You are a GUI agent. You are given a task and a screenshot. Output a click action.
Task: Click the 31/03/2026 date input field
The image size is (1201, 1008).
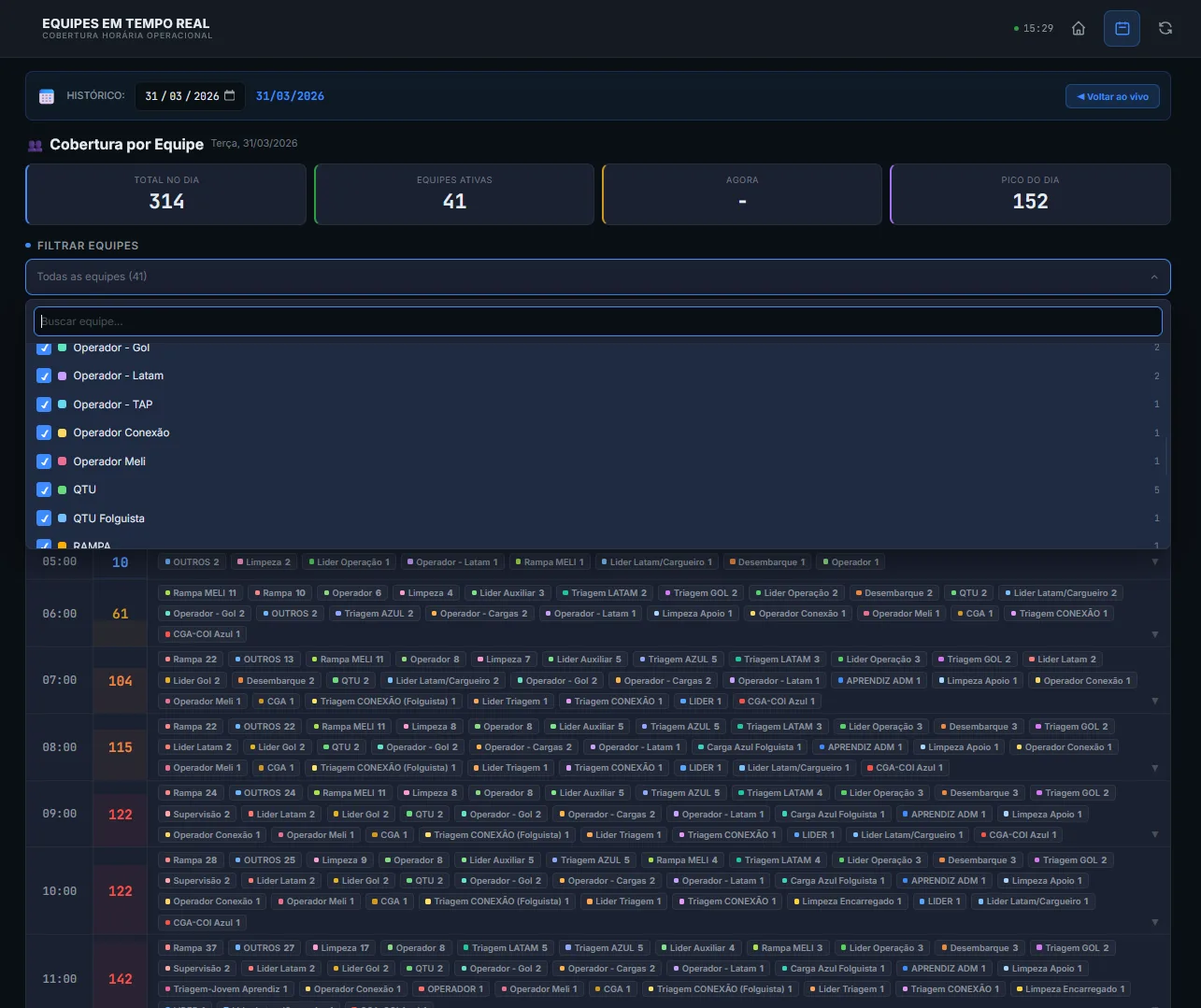190,96
